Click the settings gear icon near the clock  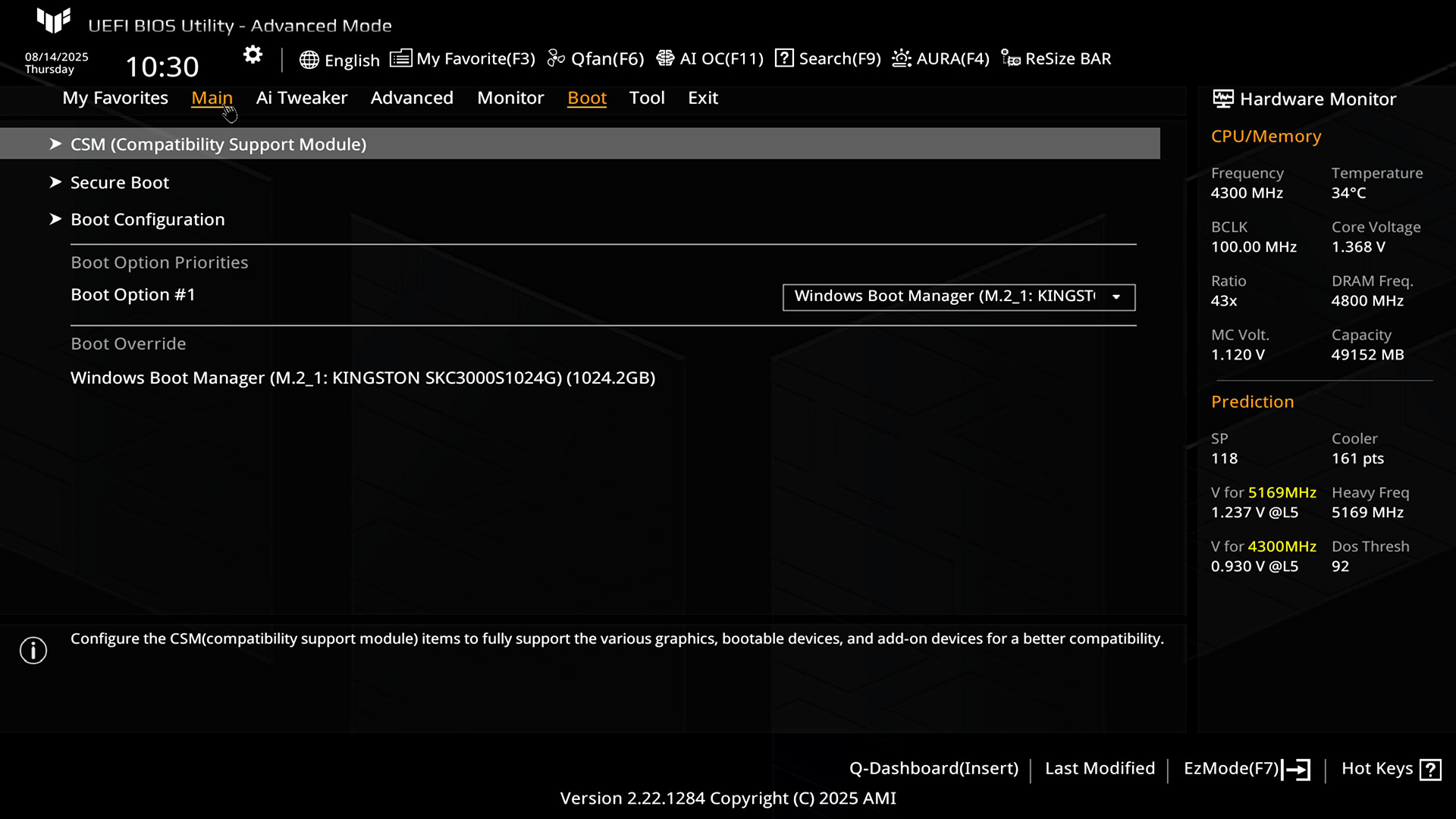pos(253,55)
